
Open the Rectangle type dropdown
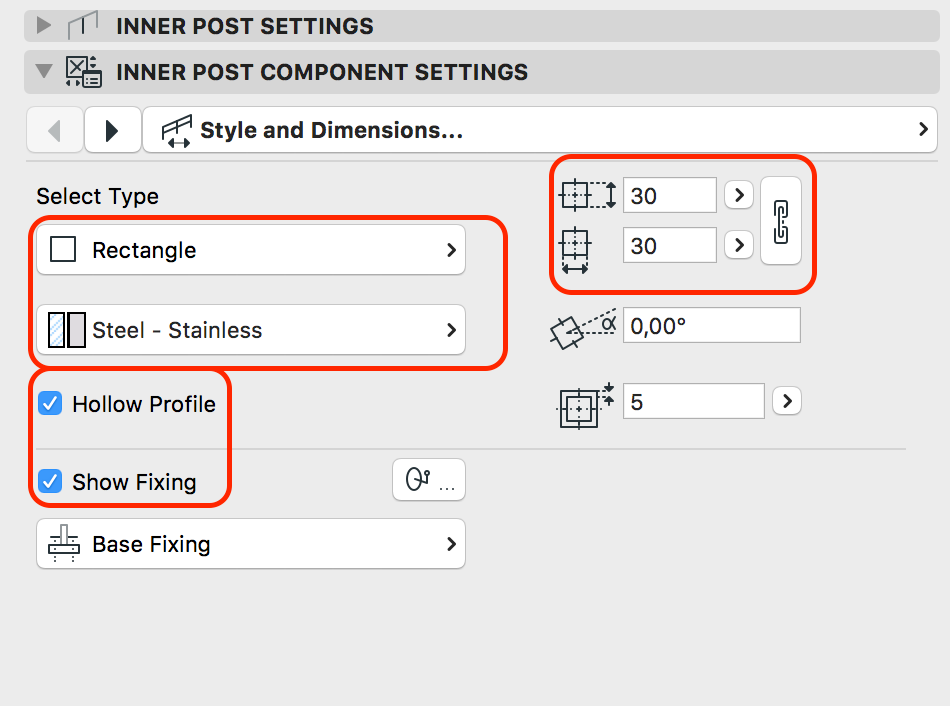pos(251,250)
